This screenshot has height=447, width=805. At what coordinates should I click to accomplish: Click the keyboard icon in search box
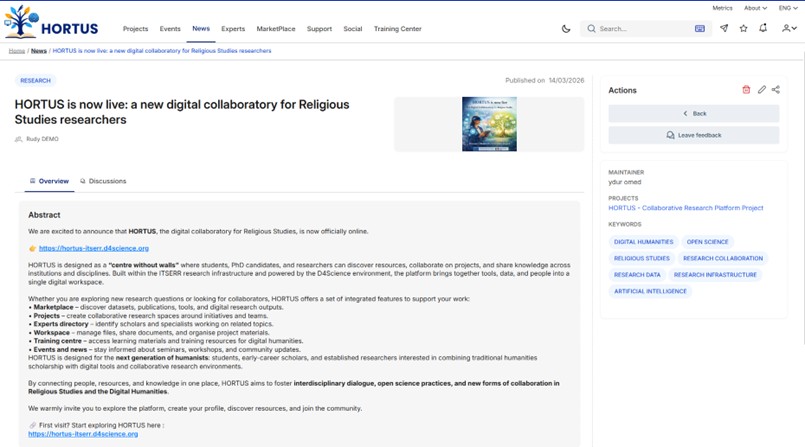pos(699,29)
